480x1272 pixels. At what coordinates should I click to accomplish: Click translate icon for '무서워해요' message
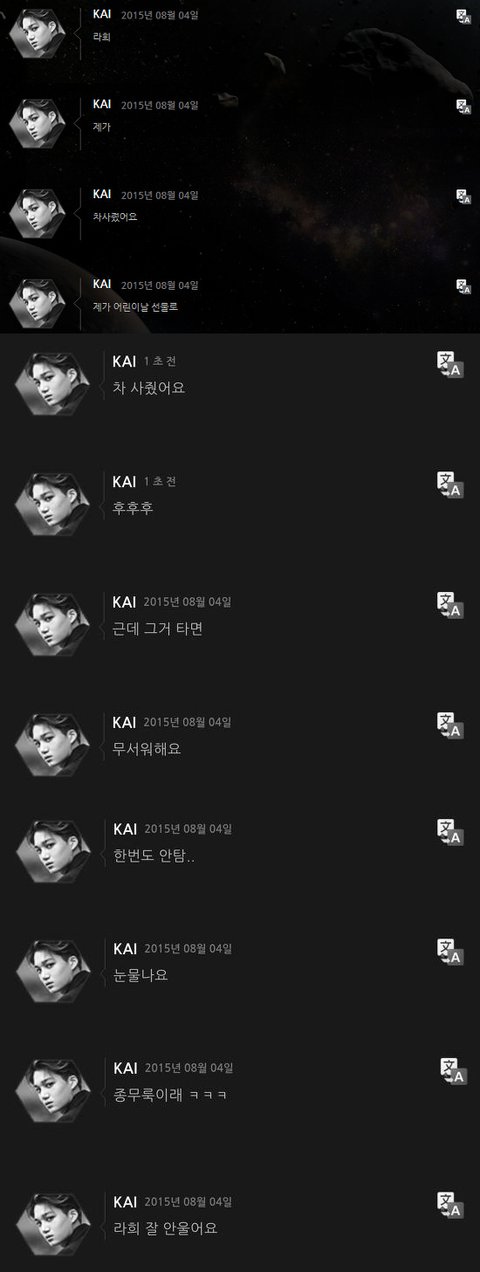(450, 725)
